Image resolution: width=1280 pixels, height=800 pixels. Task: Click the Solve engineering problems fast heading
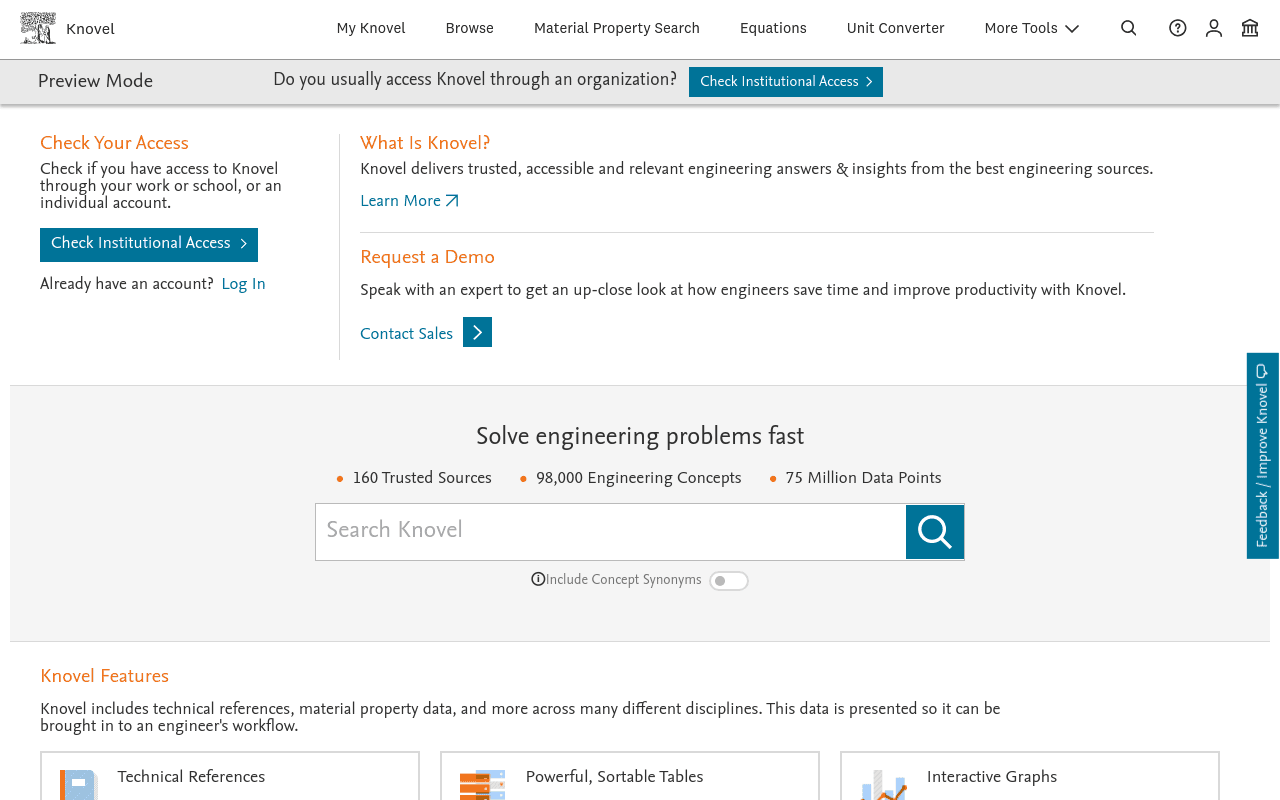640,436
